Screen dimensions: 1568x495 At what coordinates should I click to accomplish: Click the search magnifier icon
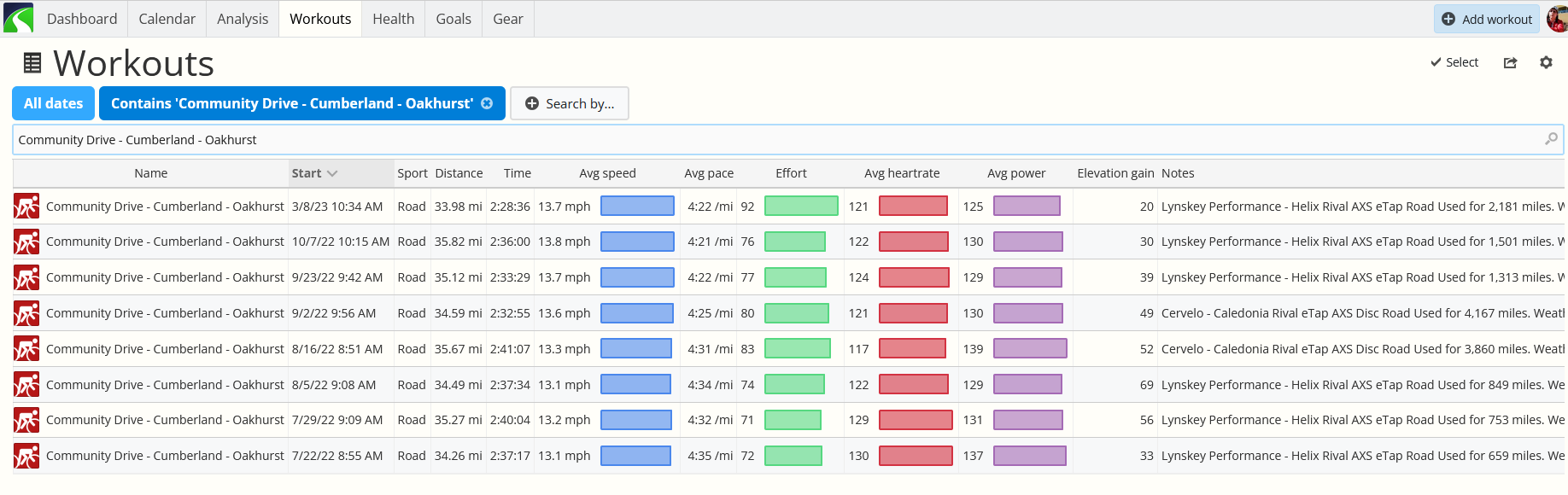click(1551, 139)
